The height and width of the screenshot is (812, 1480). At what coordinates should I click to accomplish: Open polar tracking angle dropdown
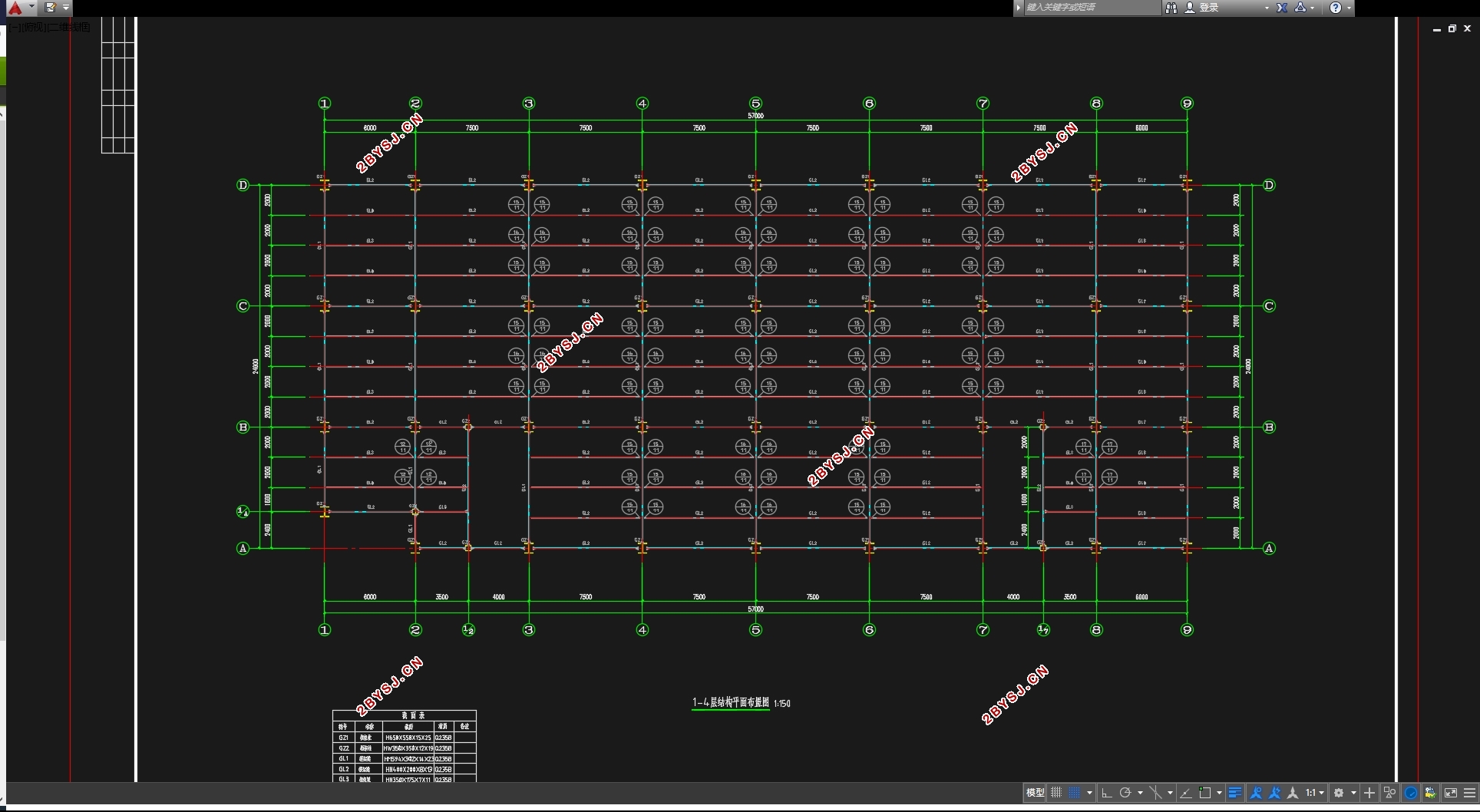click(1140, 793)
